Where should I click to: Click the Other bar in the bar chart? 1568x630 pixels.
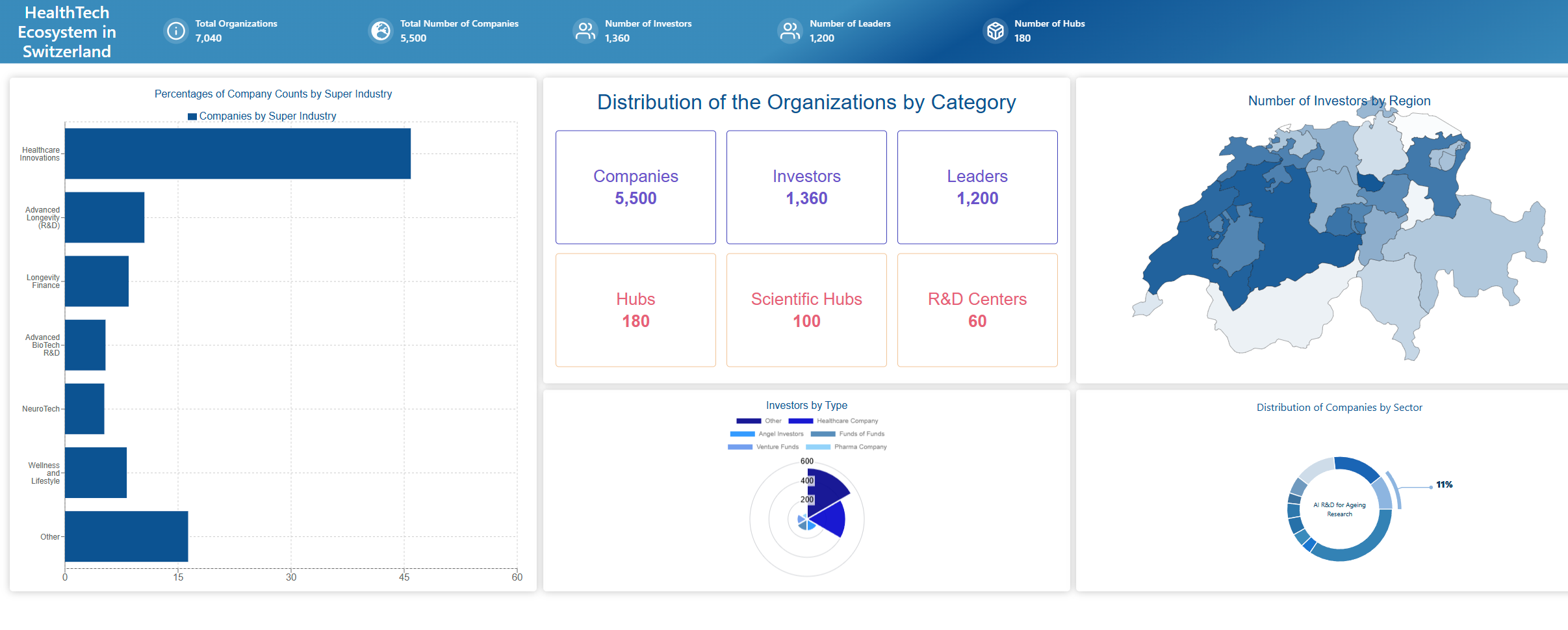[x=126, y=536]
